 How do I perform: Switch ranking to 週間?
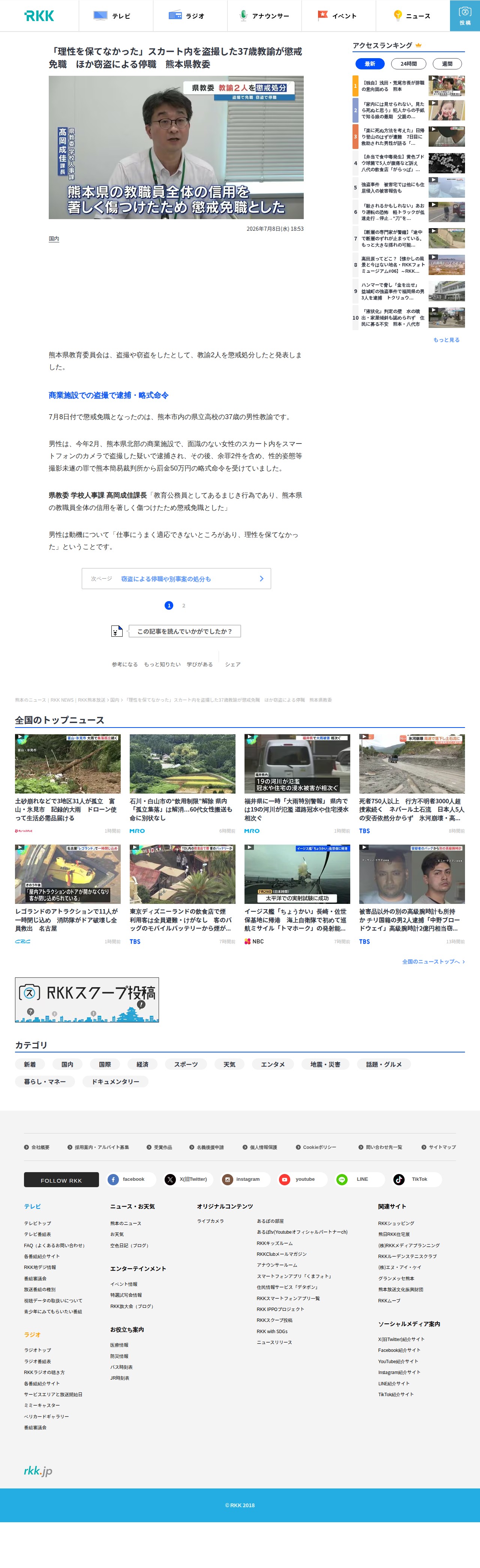(447, 64)
